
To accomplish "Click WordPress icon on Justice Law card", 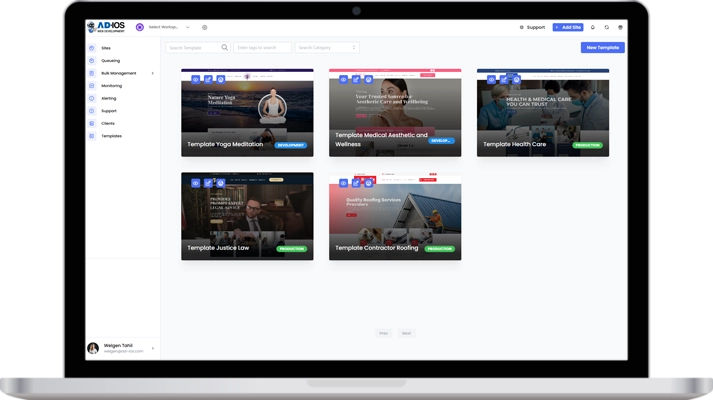I will click(x=221, y=183).
